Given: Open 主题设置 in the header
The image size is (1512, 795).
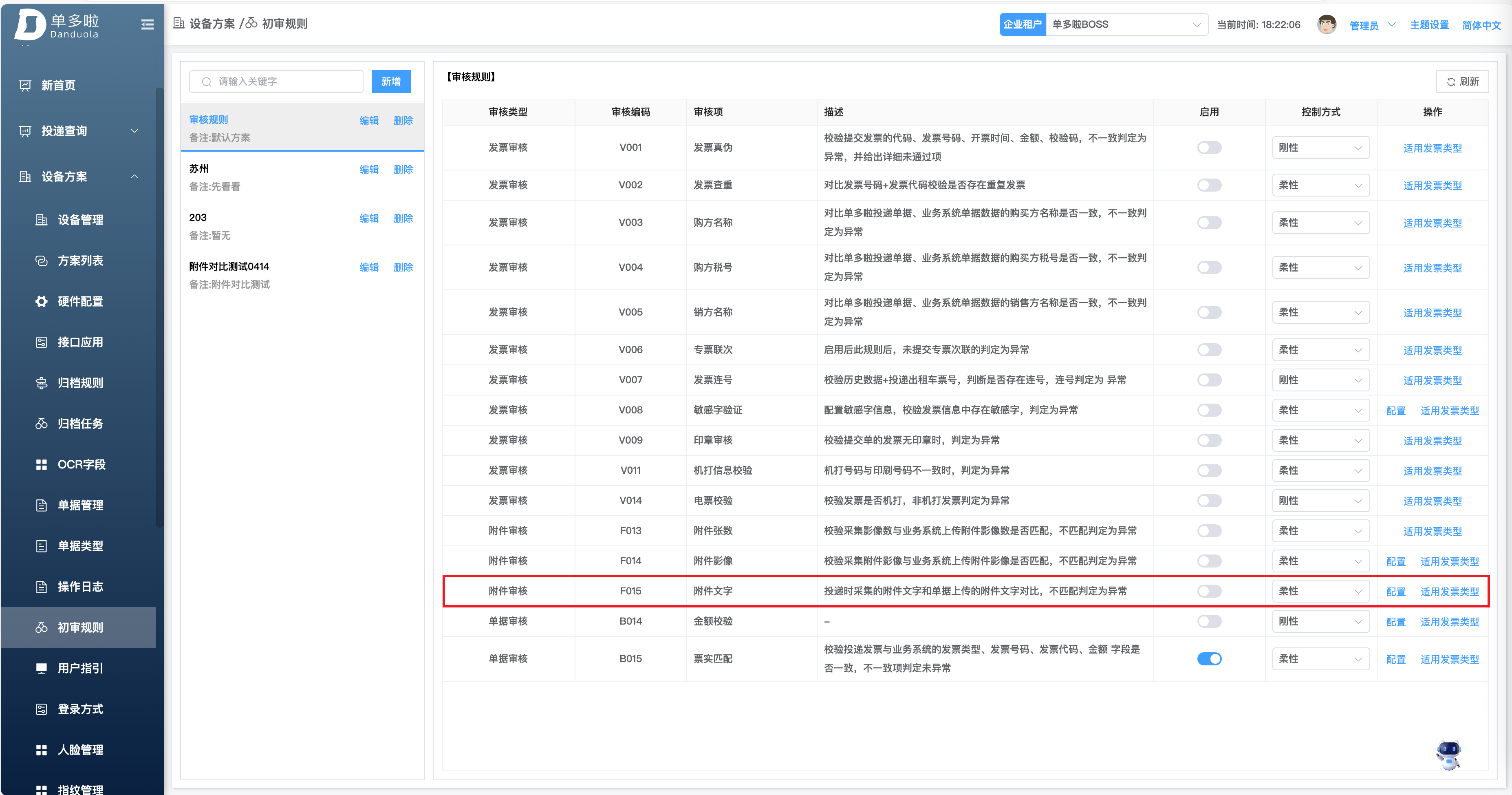Looking at the screenshot, I should (x=1429, y=24).
